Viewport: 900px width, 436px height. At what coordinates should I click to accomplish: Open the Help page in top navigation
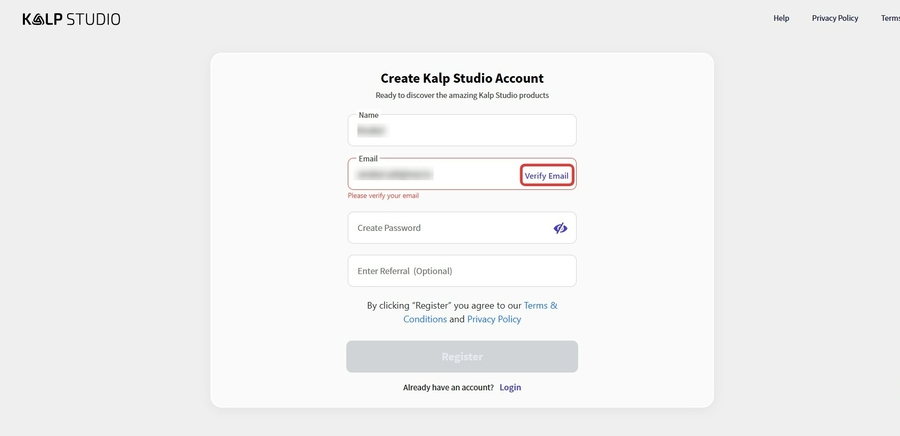tap(781, 18)
